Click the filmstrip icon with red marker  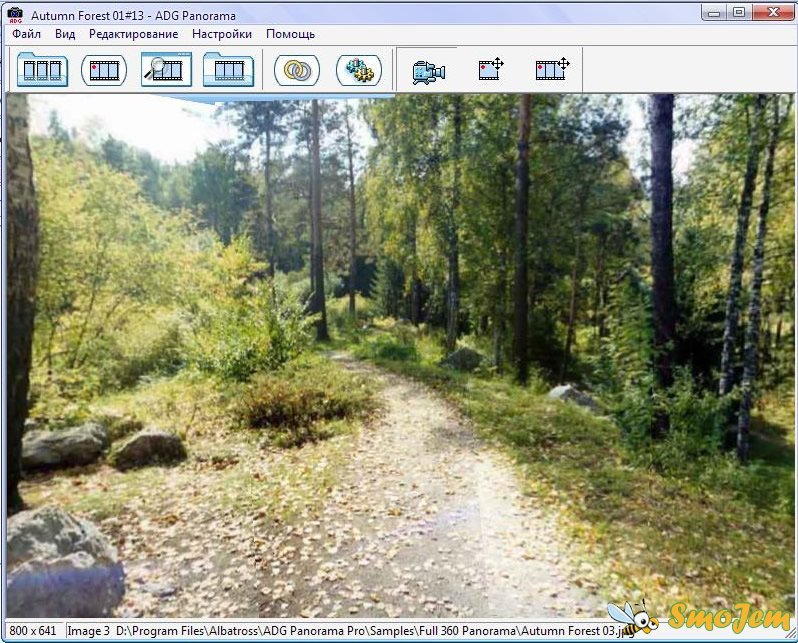click(104, 70)
